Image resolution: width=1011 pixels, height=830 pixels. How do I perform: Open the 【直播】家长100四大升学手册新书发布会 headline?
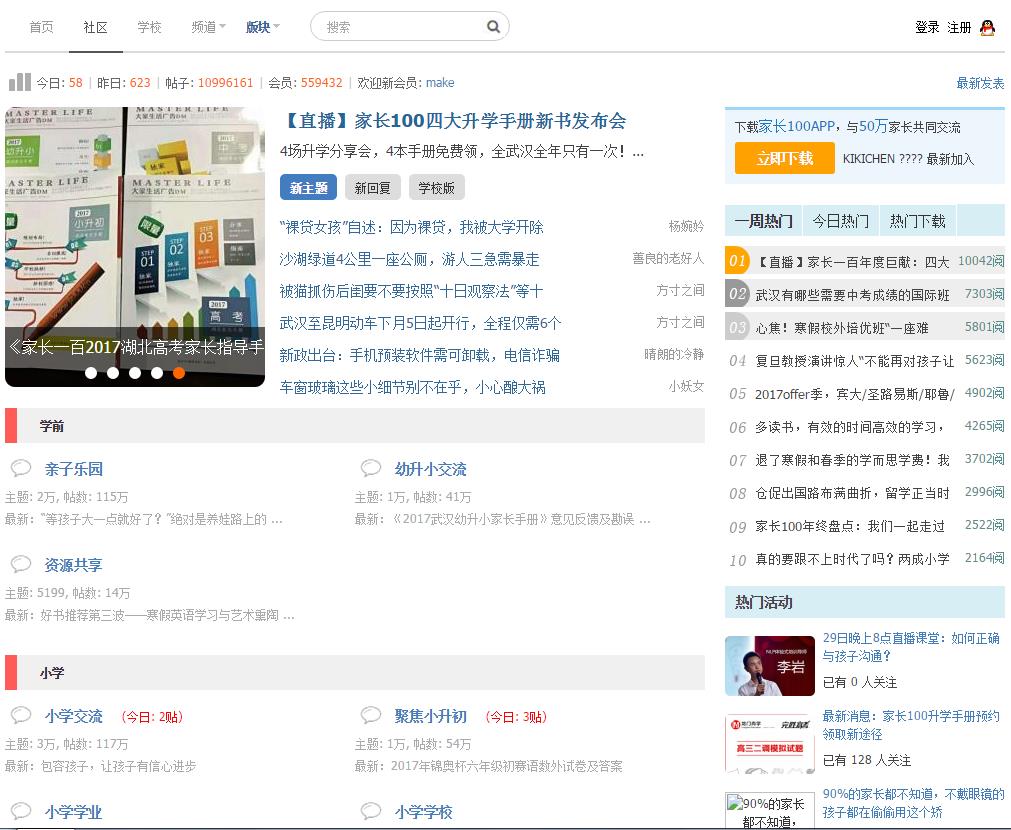point(454,121)
